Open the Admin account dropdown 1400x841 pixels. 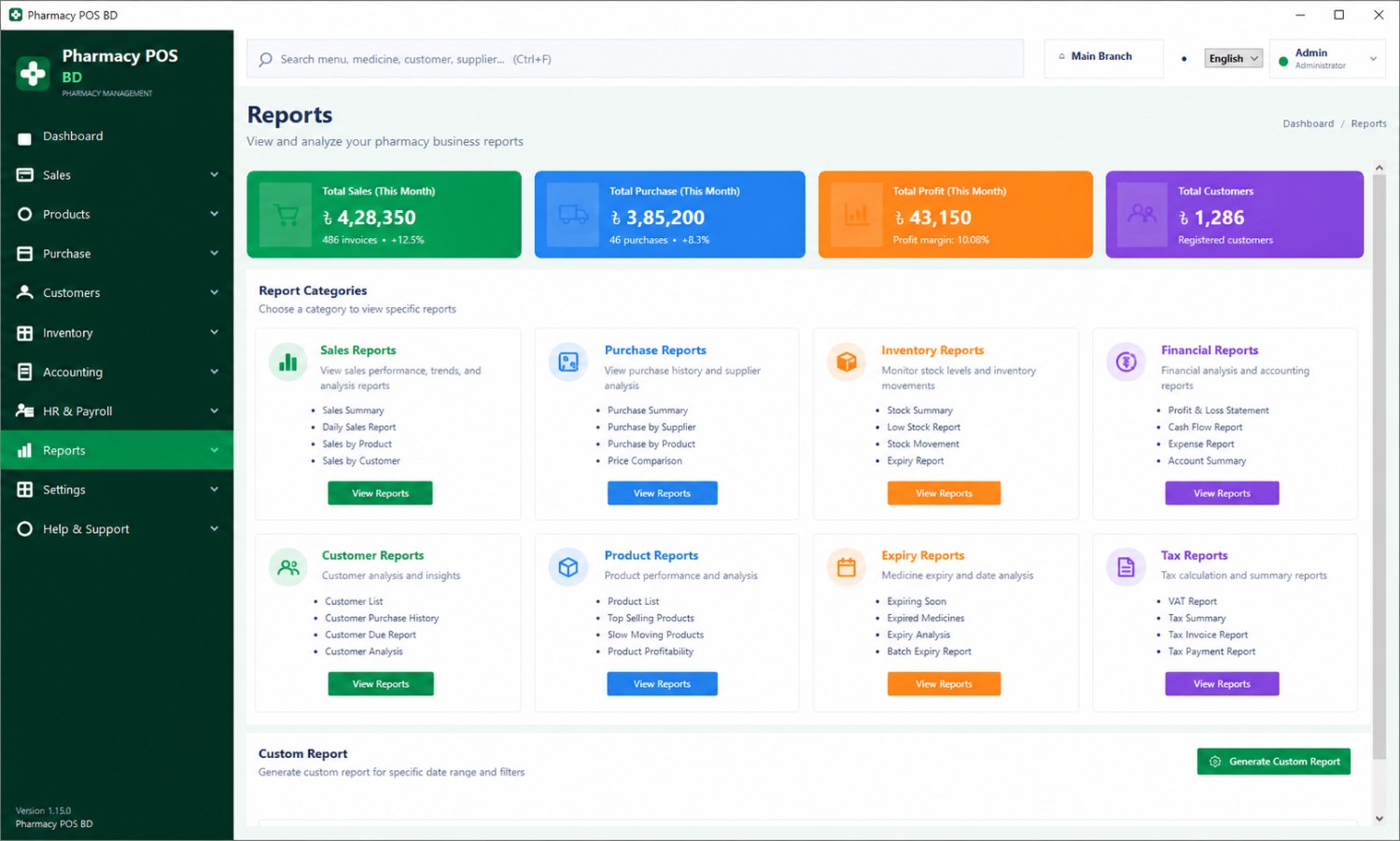[1327, 59]
